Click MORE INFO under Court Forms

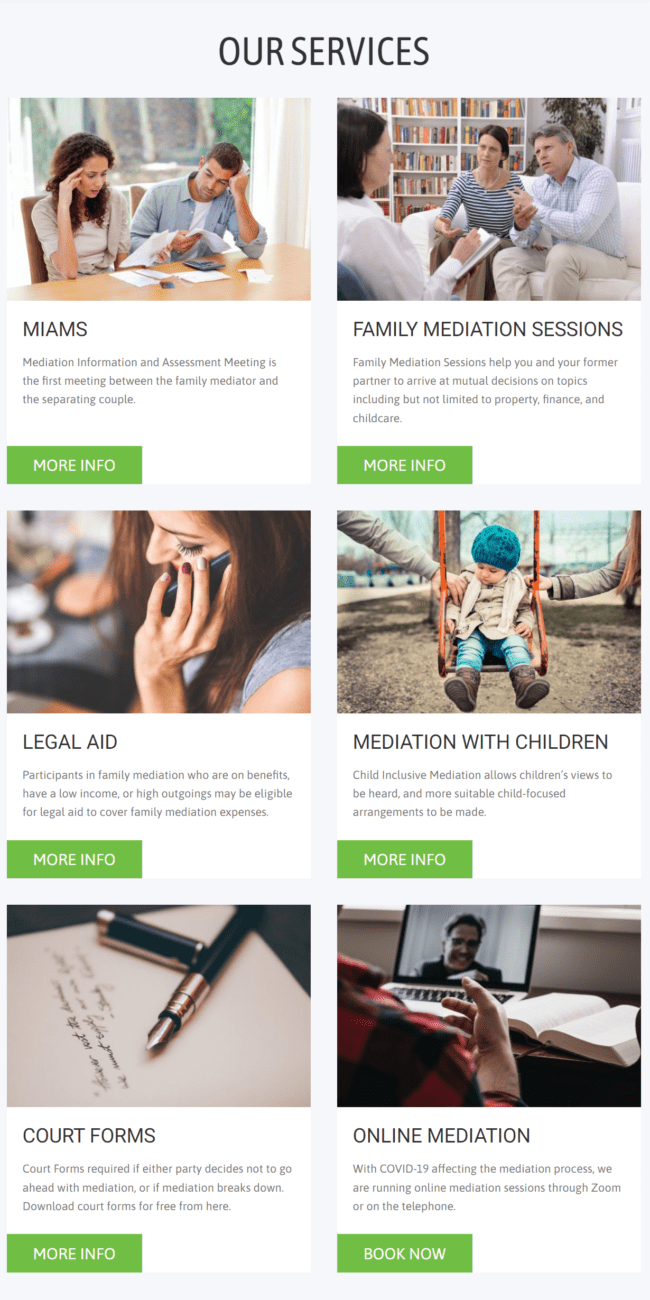(74, 1253)
